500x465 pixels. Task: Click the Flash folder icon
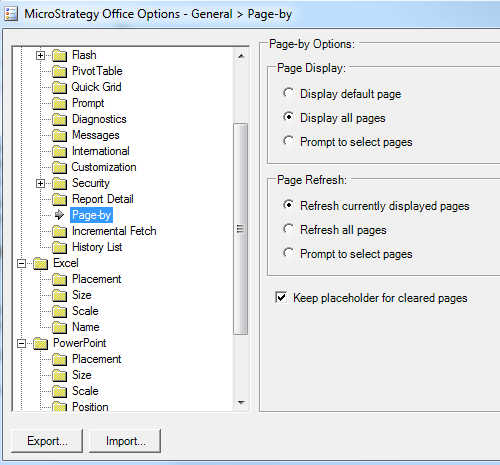(x=60, y=55)
